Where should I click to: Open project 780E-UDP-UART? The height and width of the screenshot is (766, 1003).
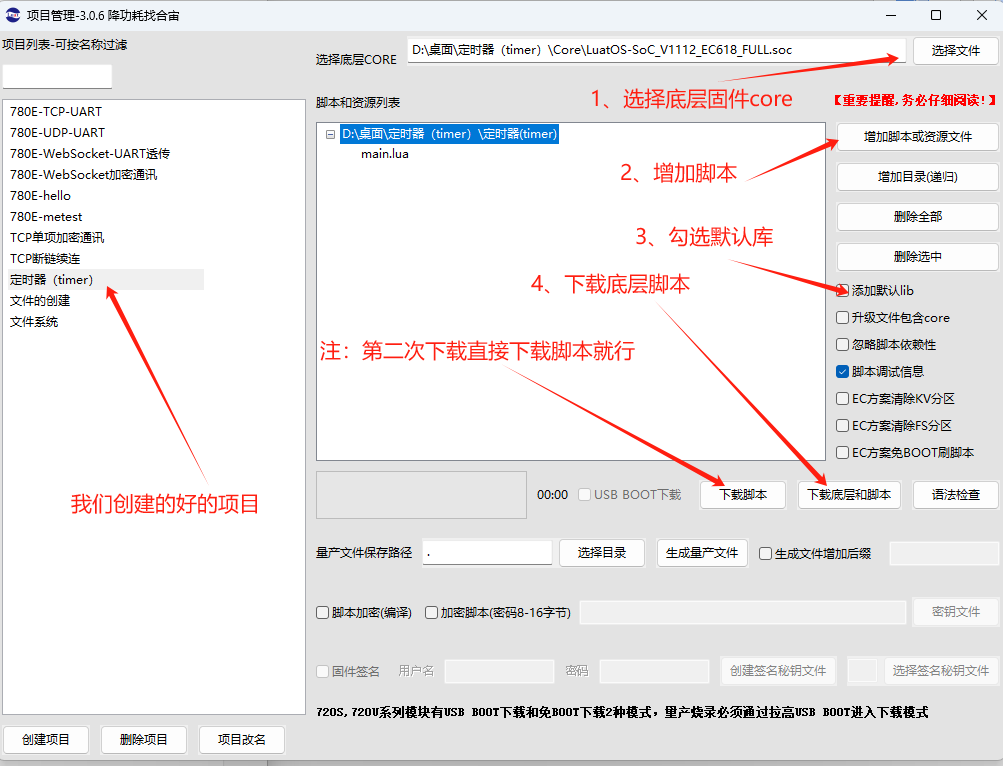point(57,132)
